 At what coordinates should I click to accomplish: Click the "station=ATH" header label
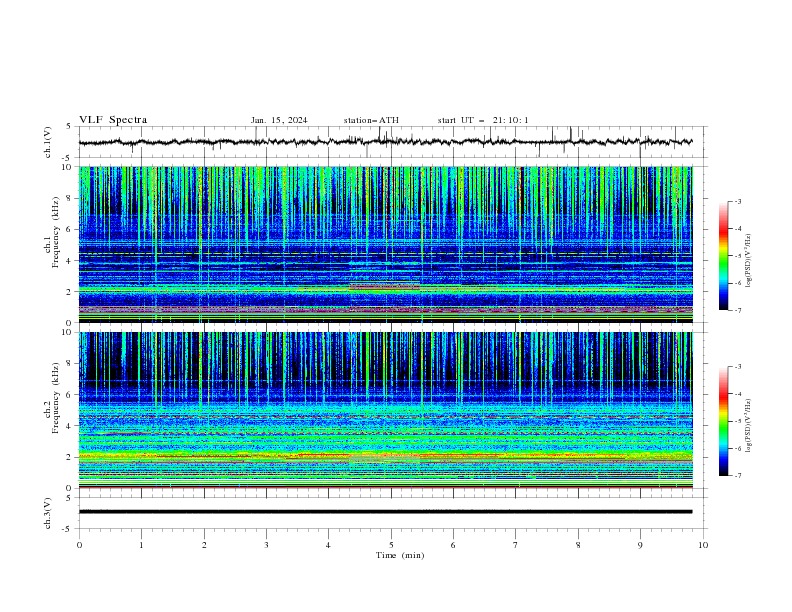coord(371,120)
